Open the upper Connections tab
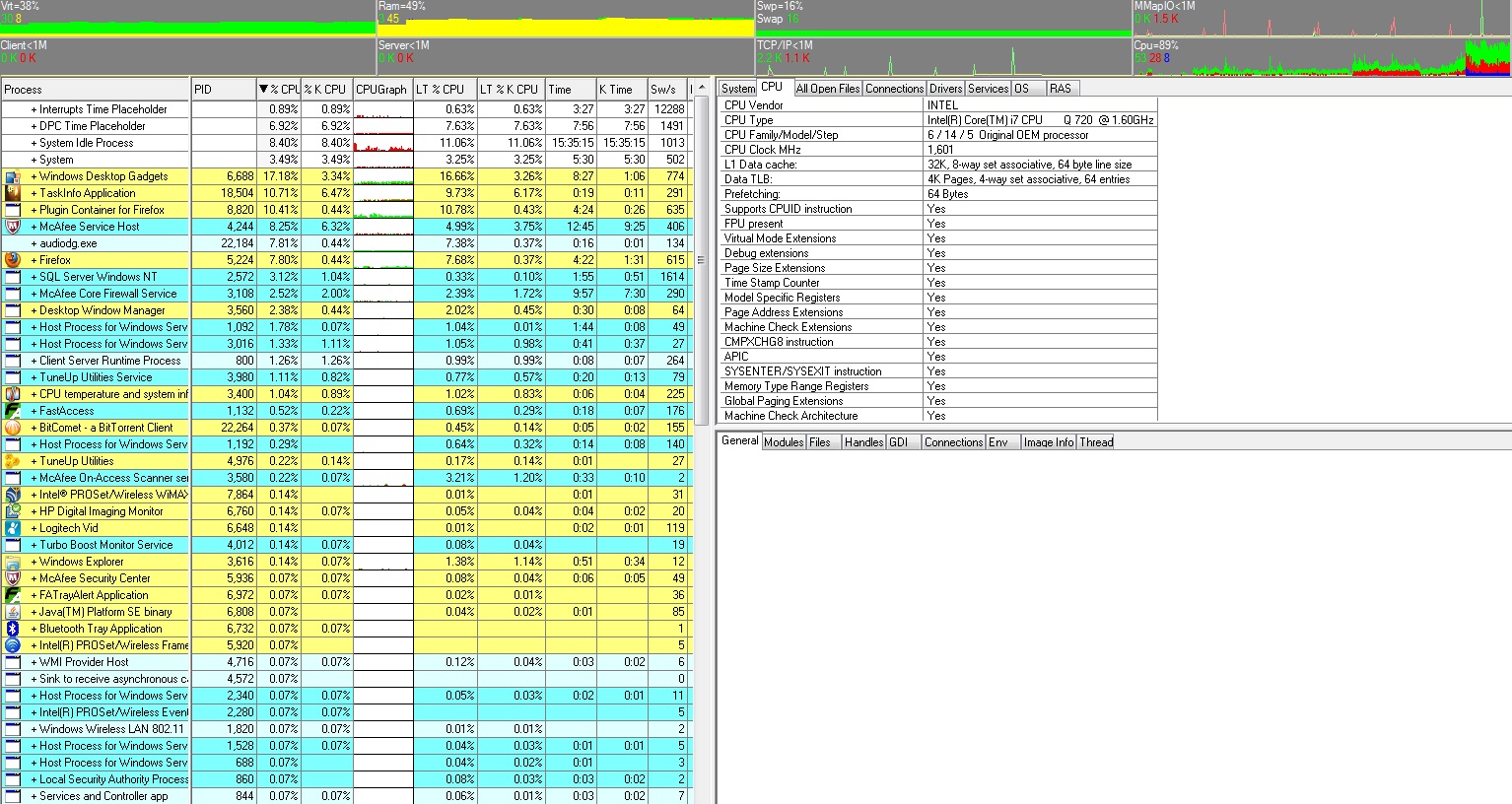Viewport: 1512px width, 804px height. click(894, 89)
